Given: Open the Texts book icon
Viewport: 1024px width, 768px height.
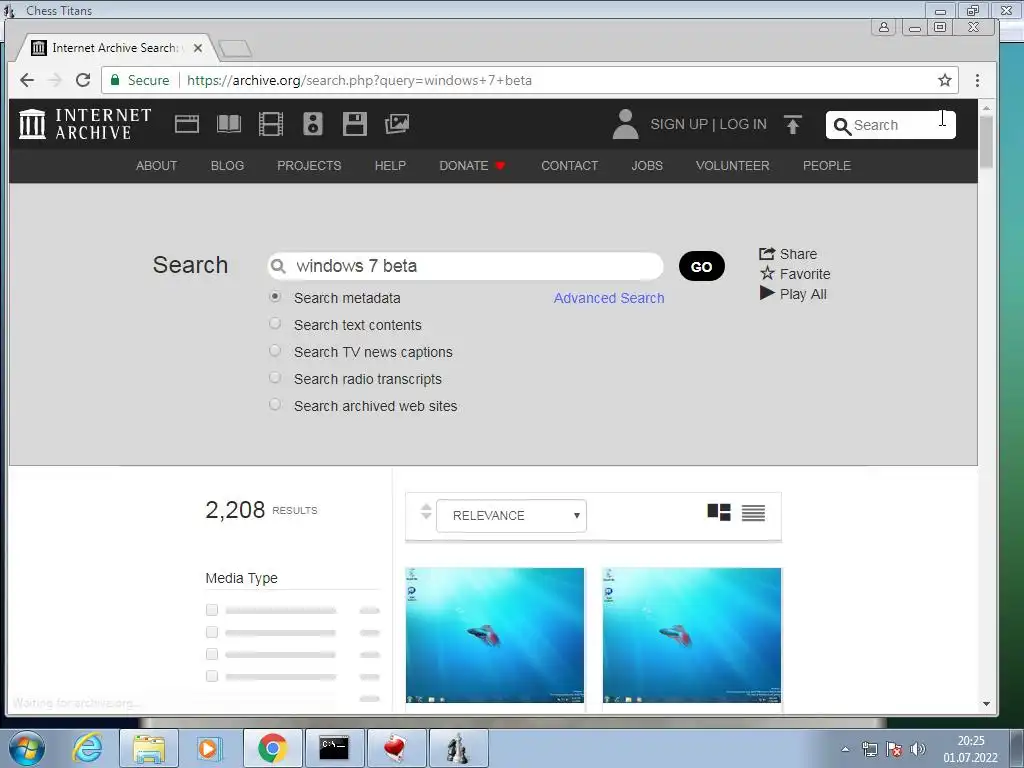Looking at the screenshot, I should click(x=229, y=123).
